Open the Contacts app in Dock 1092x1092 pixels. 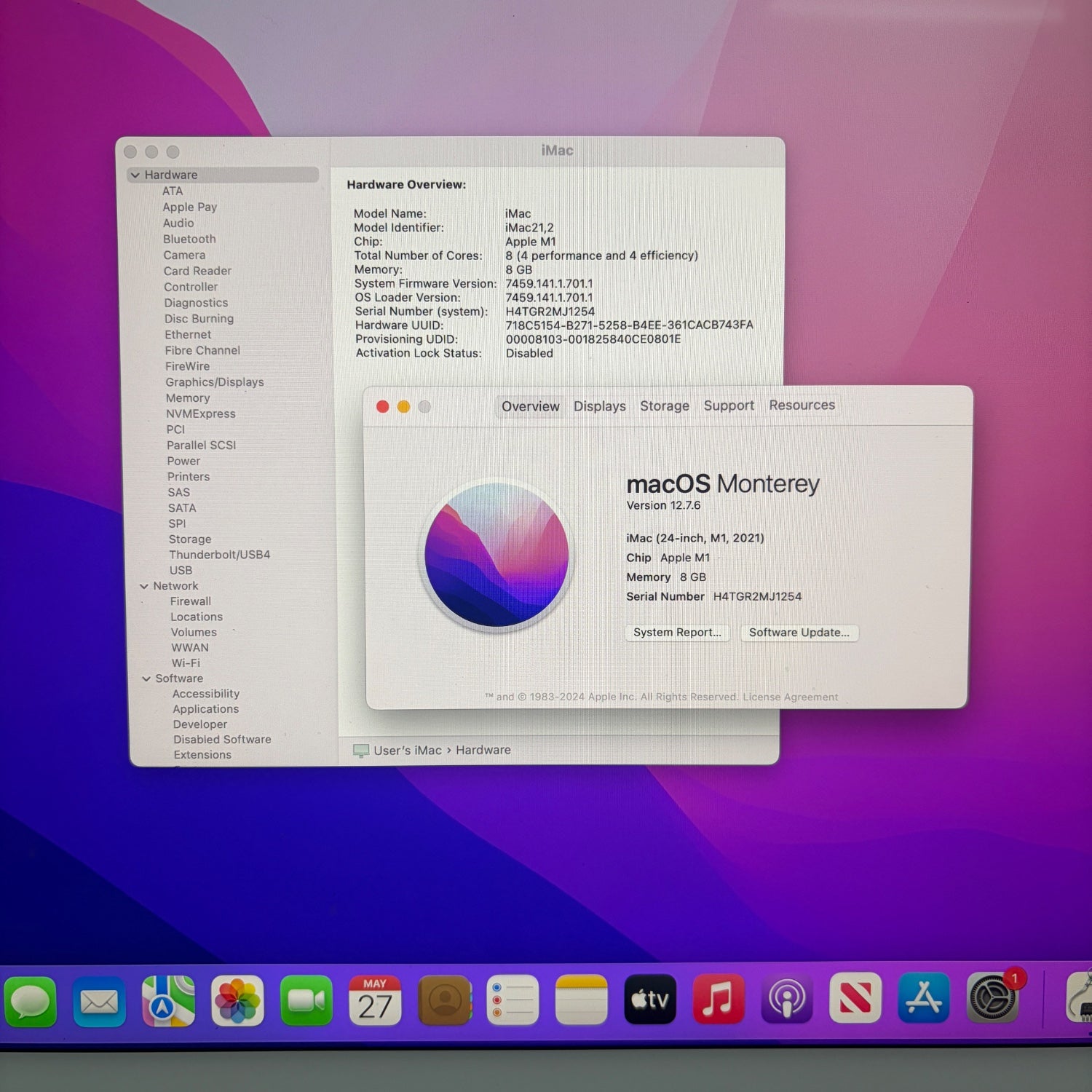(444, 1000)
